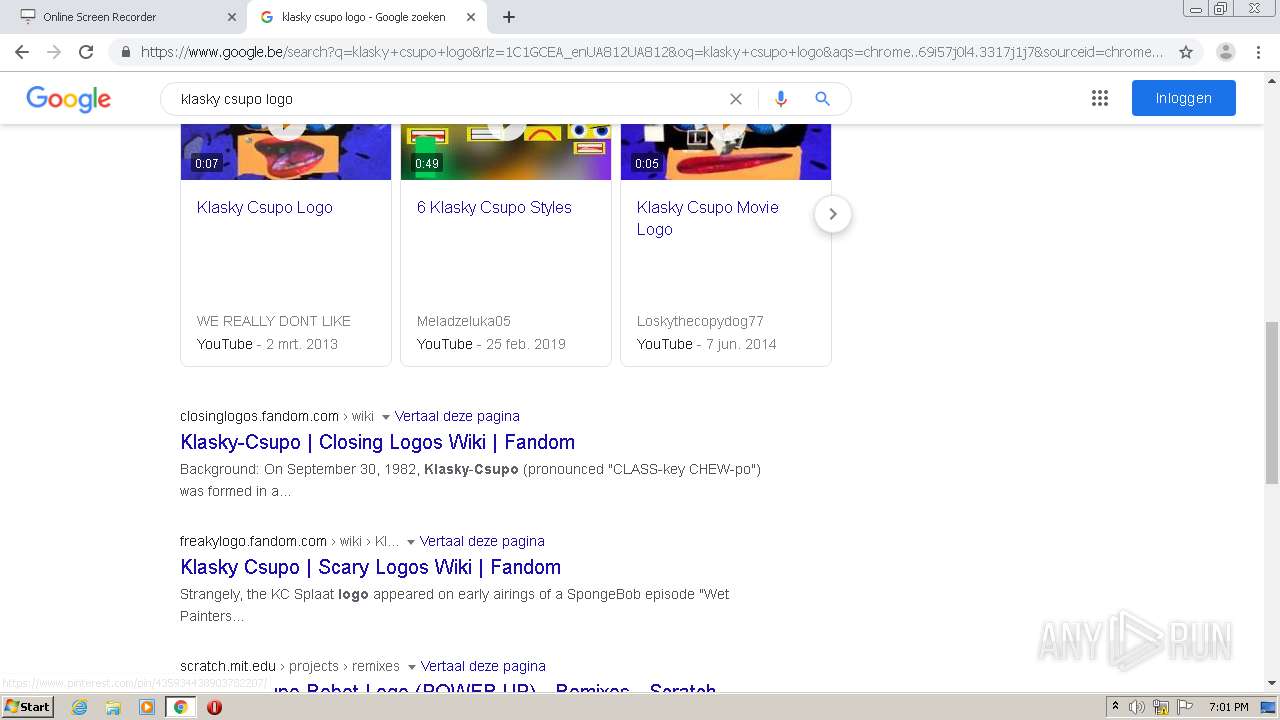Click the 7:01 PM taskbar clock

[1229, 707]
